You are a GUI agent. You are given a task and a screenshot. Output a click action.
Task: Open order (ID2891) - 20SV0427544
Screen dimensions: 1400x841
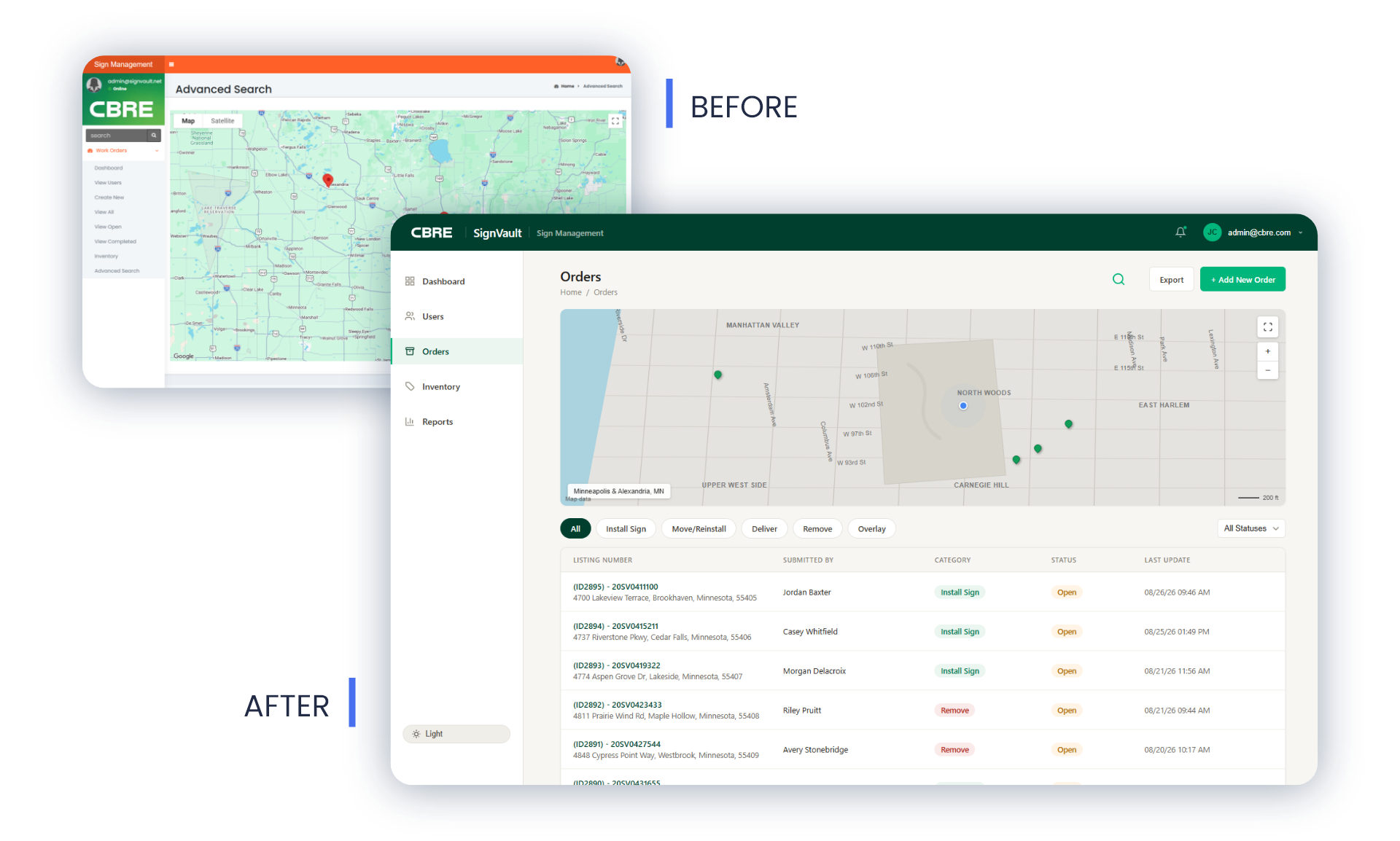click(x=616, y=744)
